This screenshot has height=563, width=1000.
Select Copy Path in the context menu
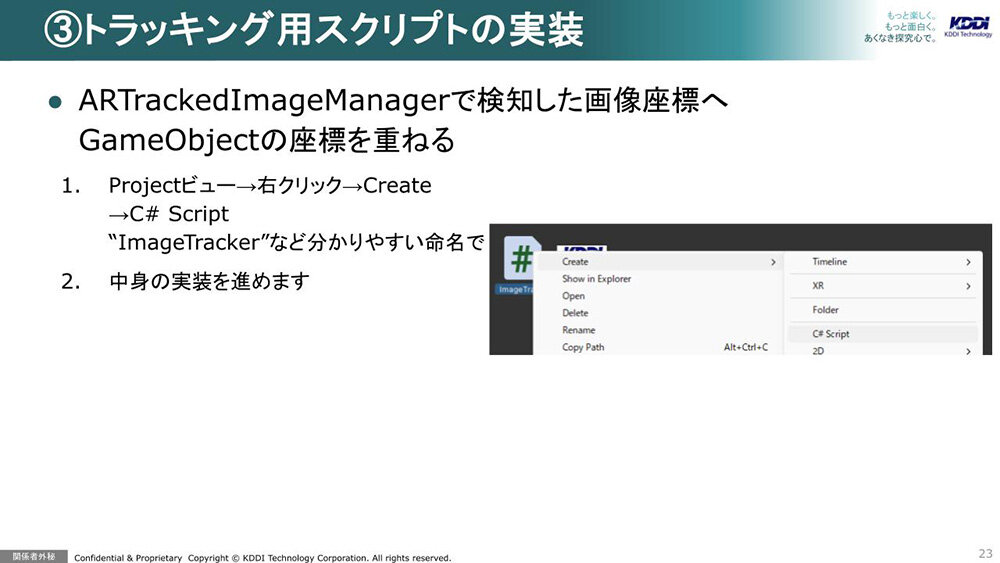(583, 347)
